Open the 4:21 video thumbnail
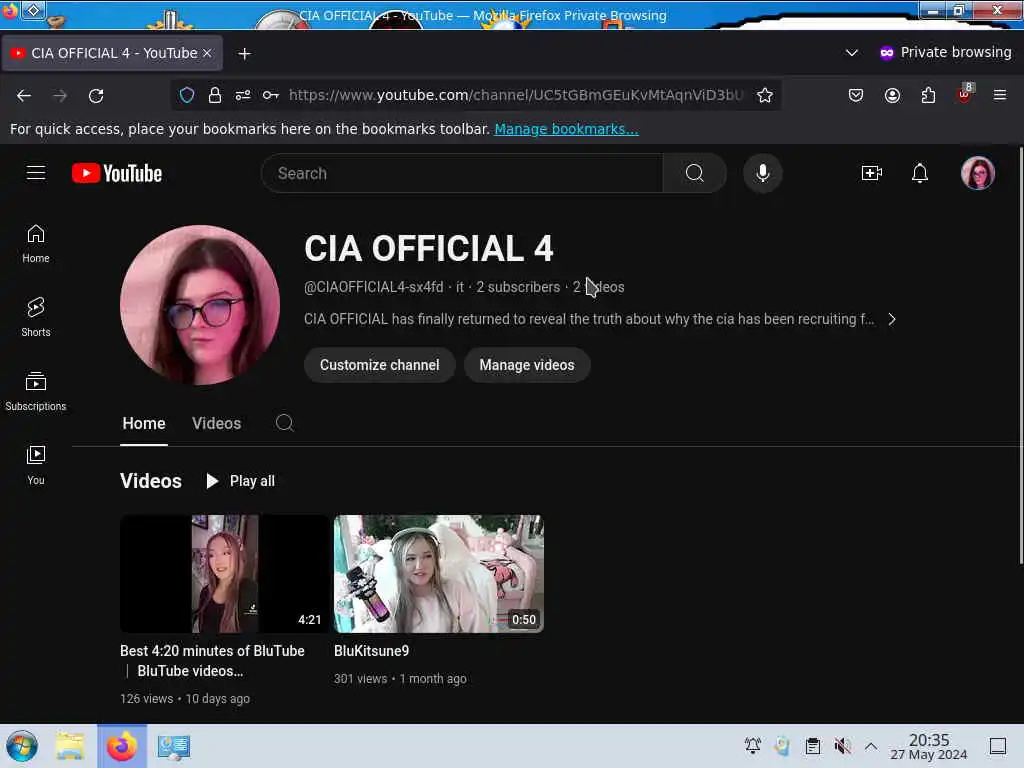Viewport: 1024px width, 768px height. (x=225, y=573)
